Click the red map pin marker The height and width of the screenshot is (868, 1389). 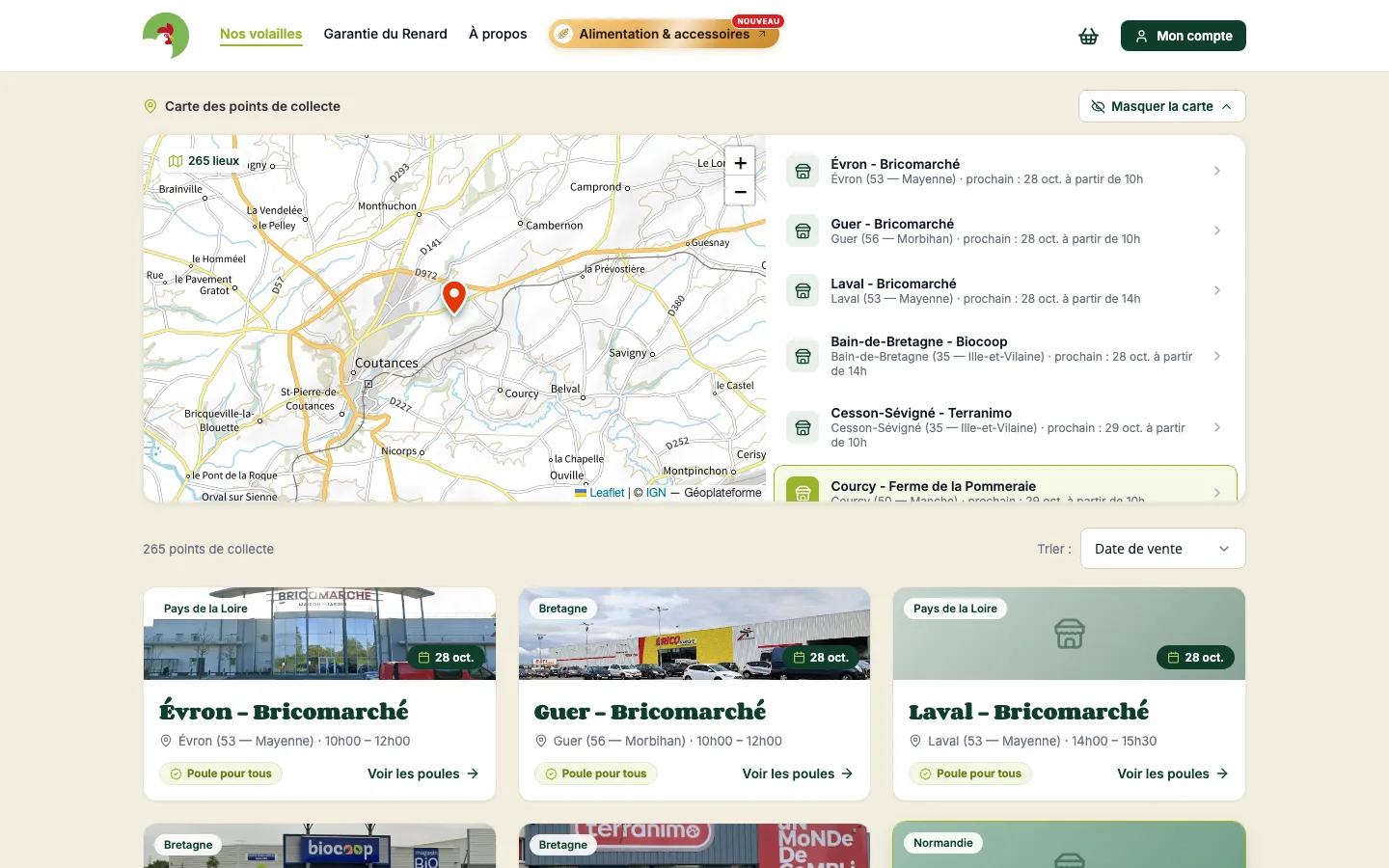454,297
